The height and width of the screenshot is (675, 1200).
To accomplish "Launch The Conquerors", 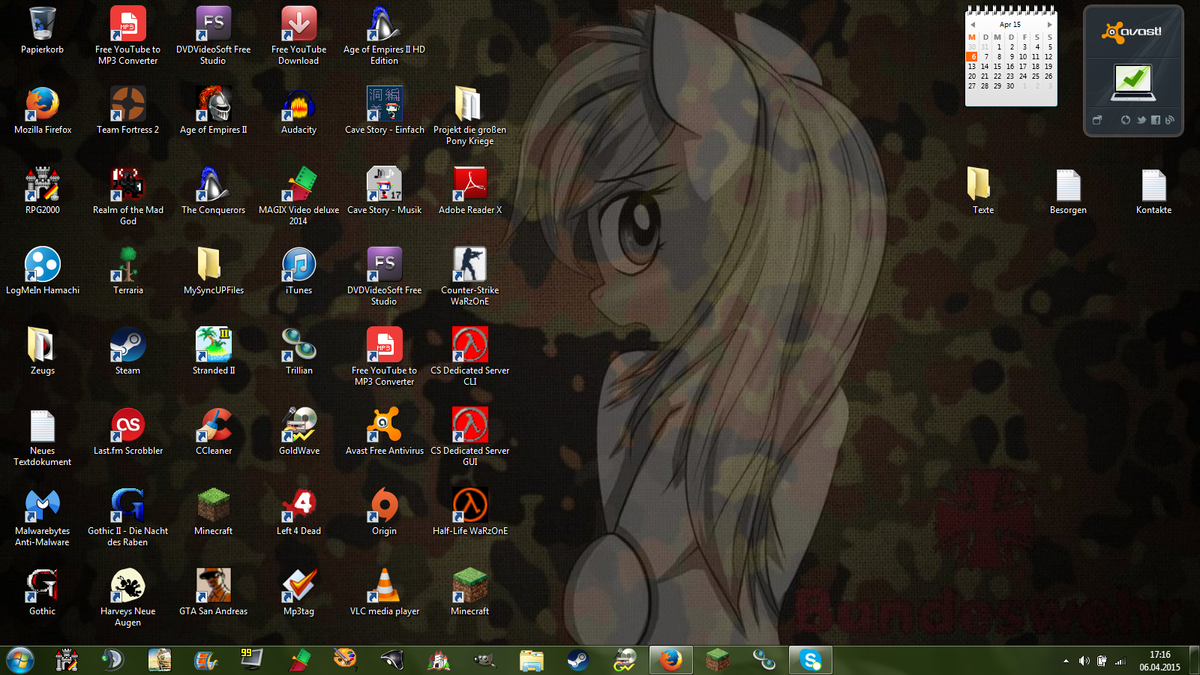I will tap(214, 191).
